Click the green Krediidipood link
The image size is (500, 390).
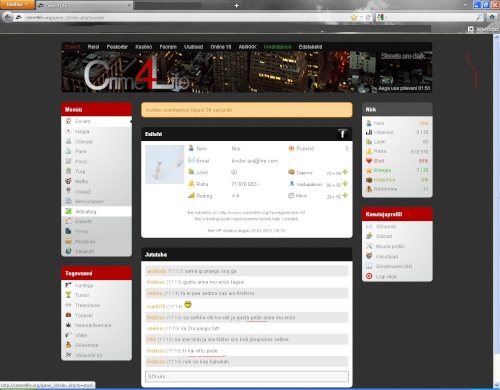[x=277, y=47]
